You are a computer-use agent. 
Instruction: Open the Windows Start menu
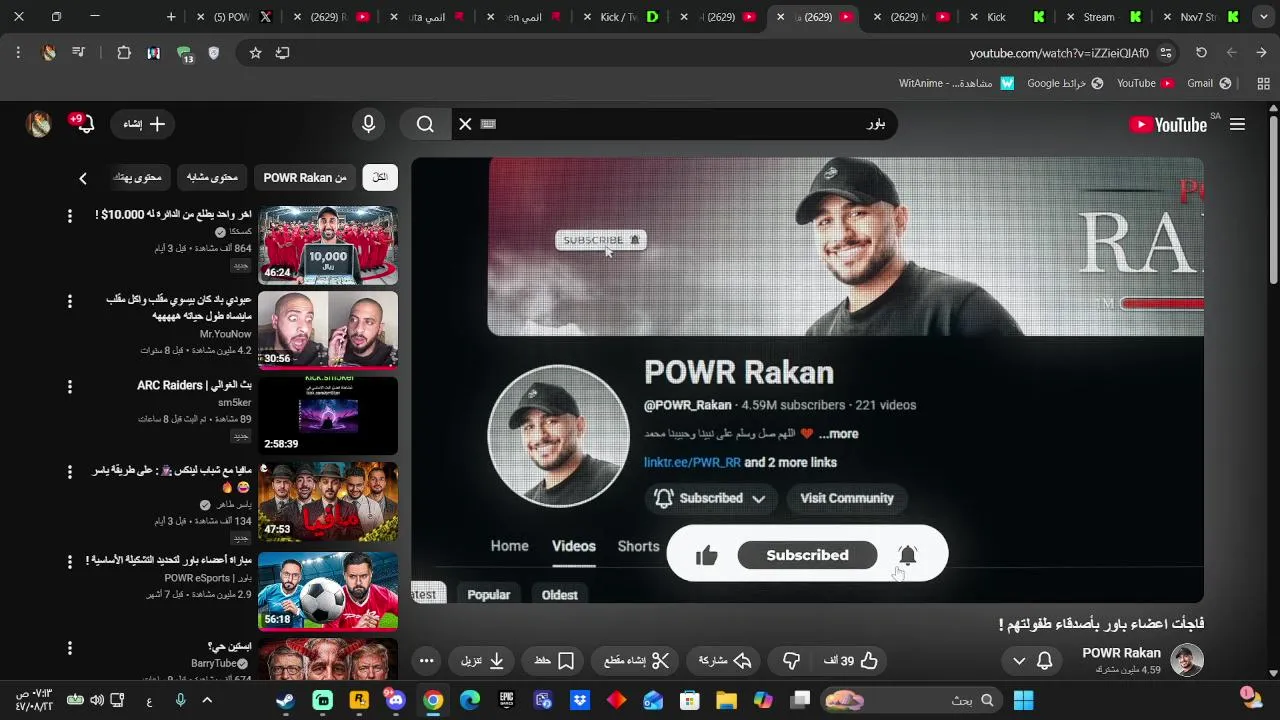point(1023,701)
